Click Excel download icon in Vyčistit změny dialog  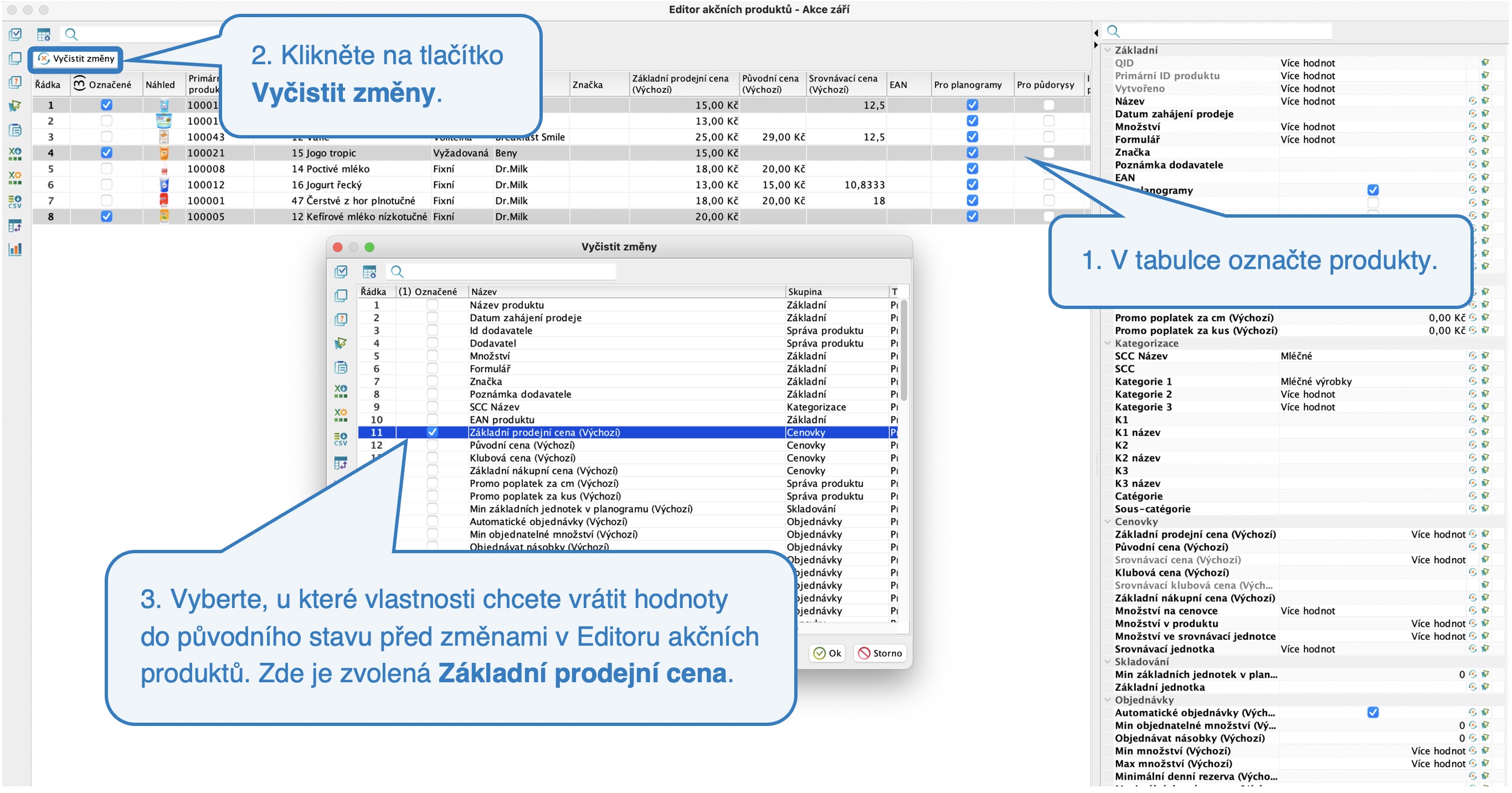pyautogui.click(x=341, y=391)
